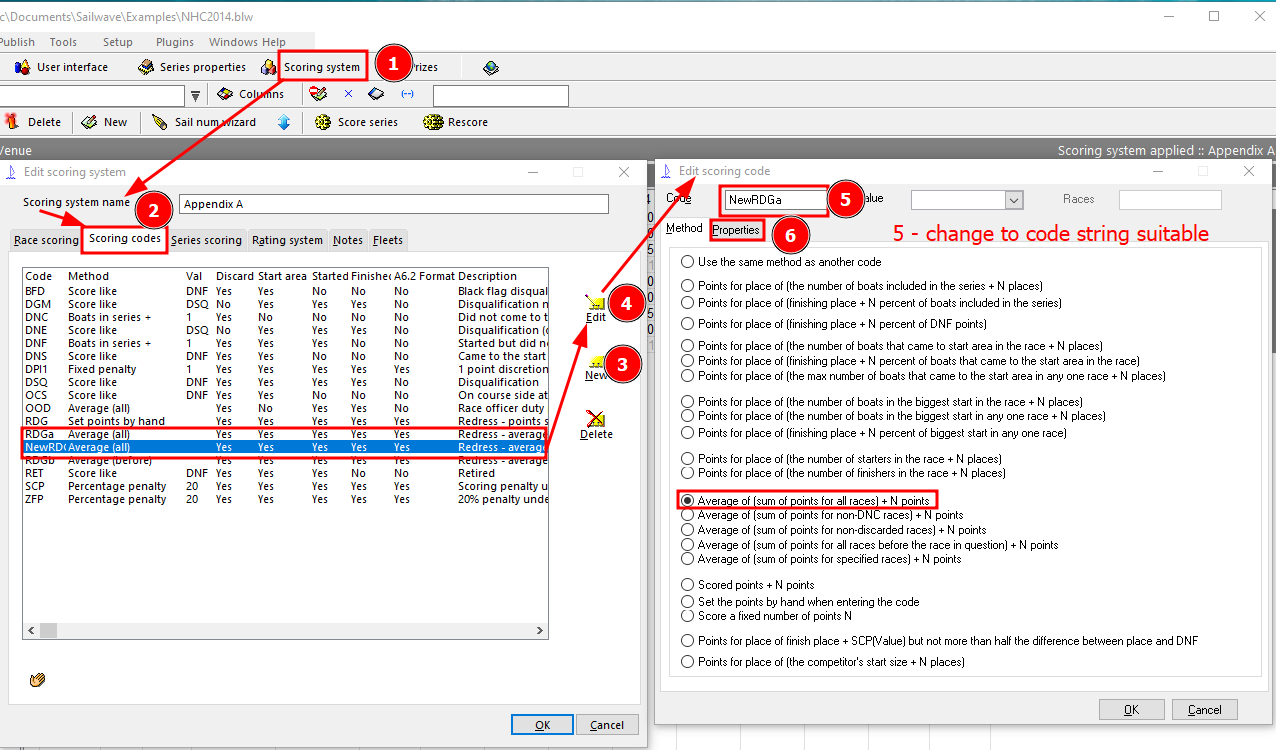The image size is (1276, 750).
Task: Click the Scoring system name field
Action: (x=394, y=204)
